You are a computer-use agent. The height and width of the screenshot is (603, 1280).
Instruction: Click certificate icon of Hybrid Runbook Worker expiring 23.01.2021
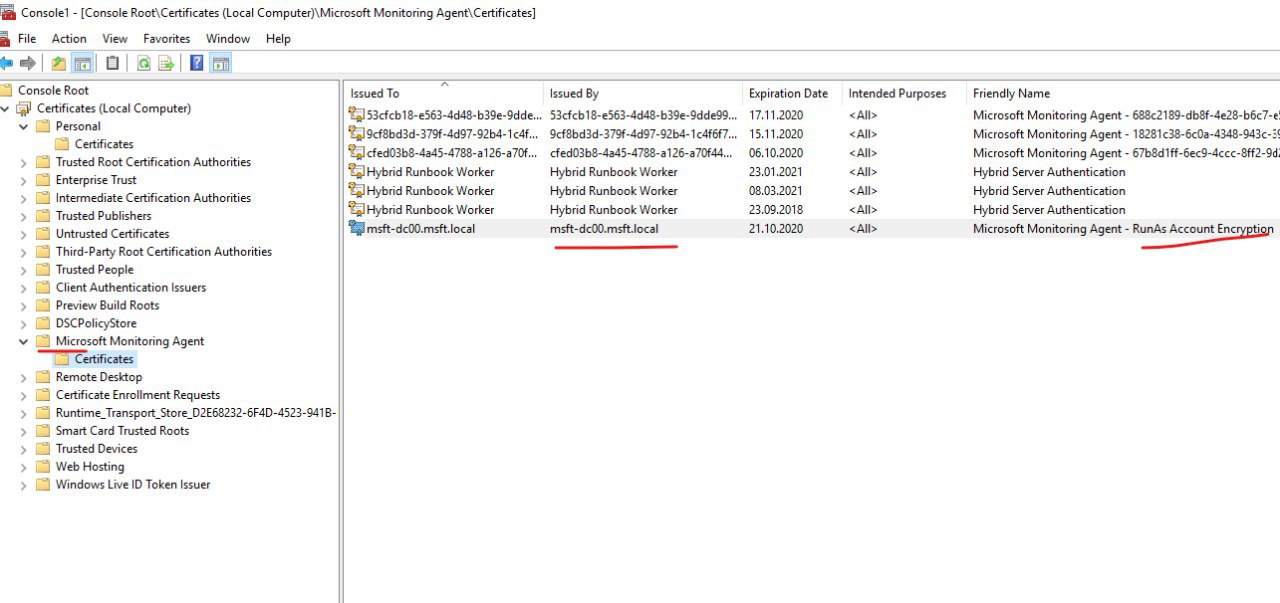[356, 171]
